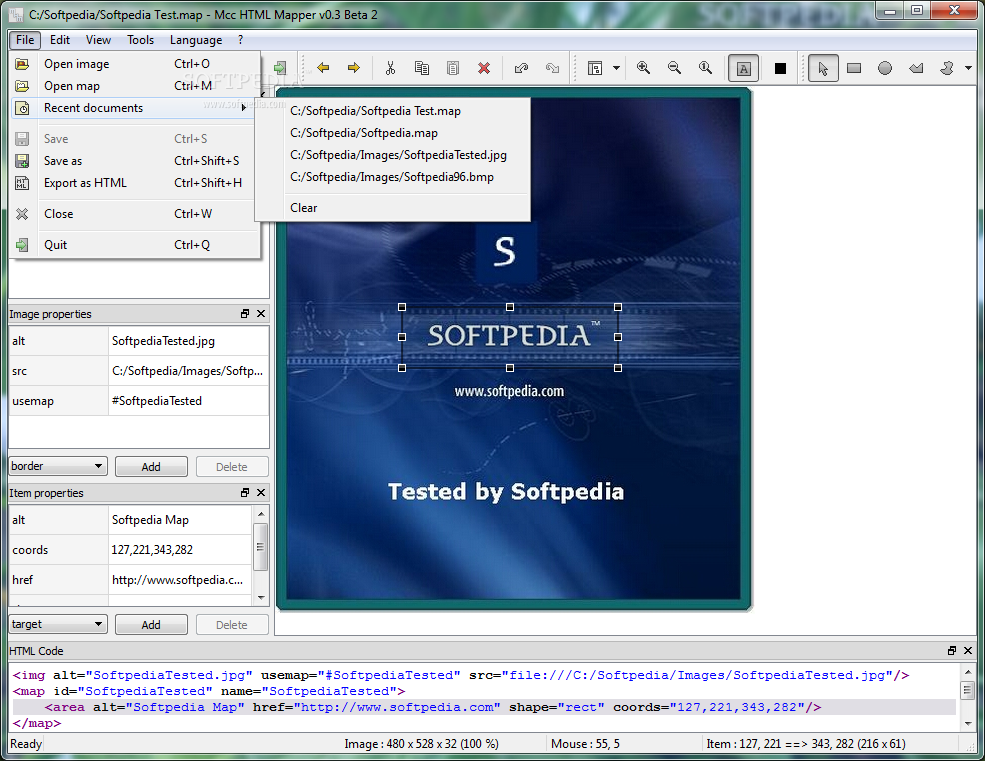Click the HTML Code panel vertical scrollbar
The image size is (985, 761).
click(967, 698)
